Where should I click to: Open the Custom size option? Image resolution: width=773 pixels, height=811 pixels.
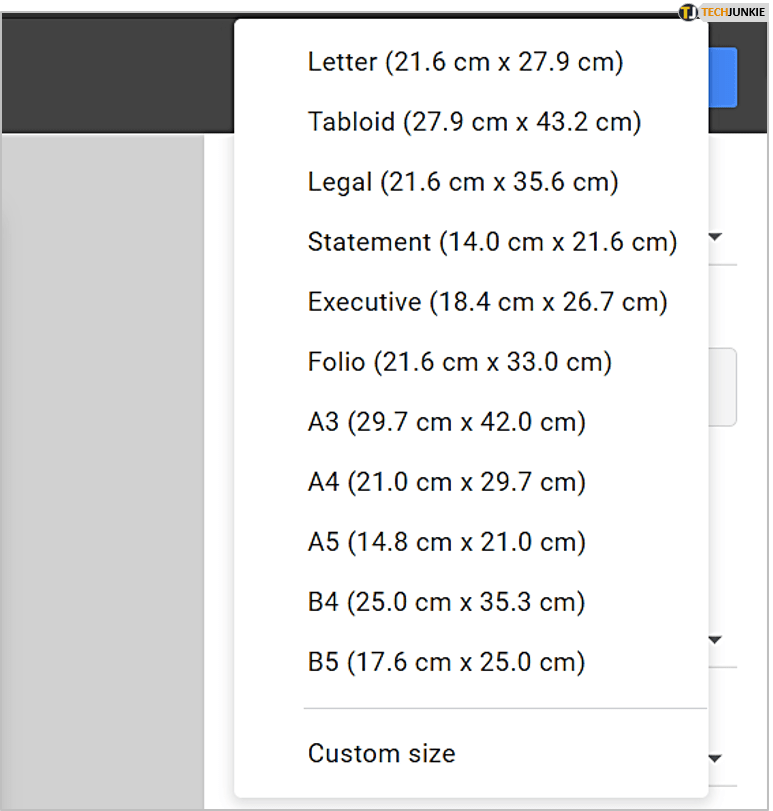pyautogui.click(x=381, y=753)
